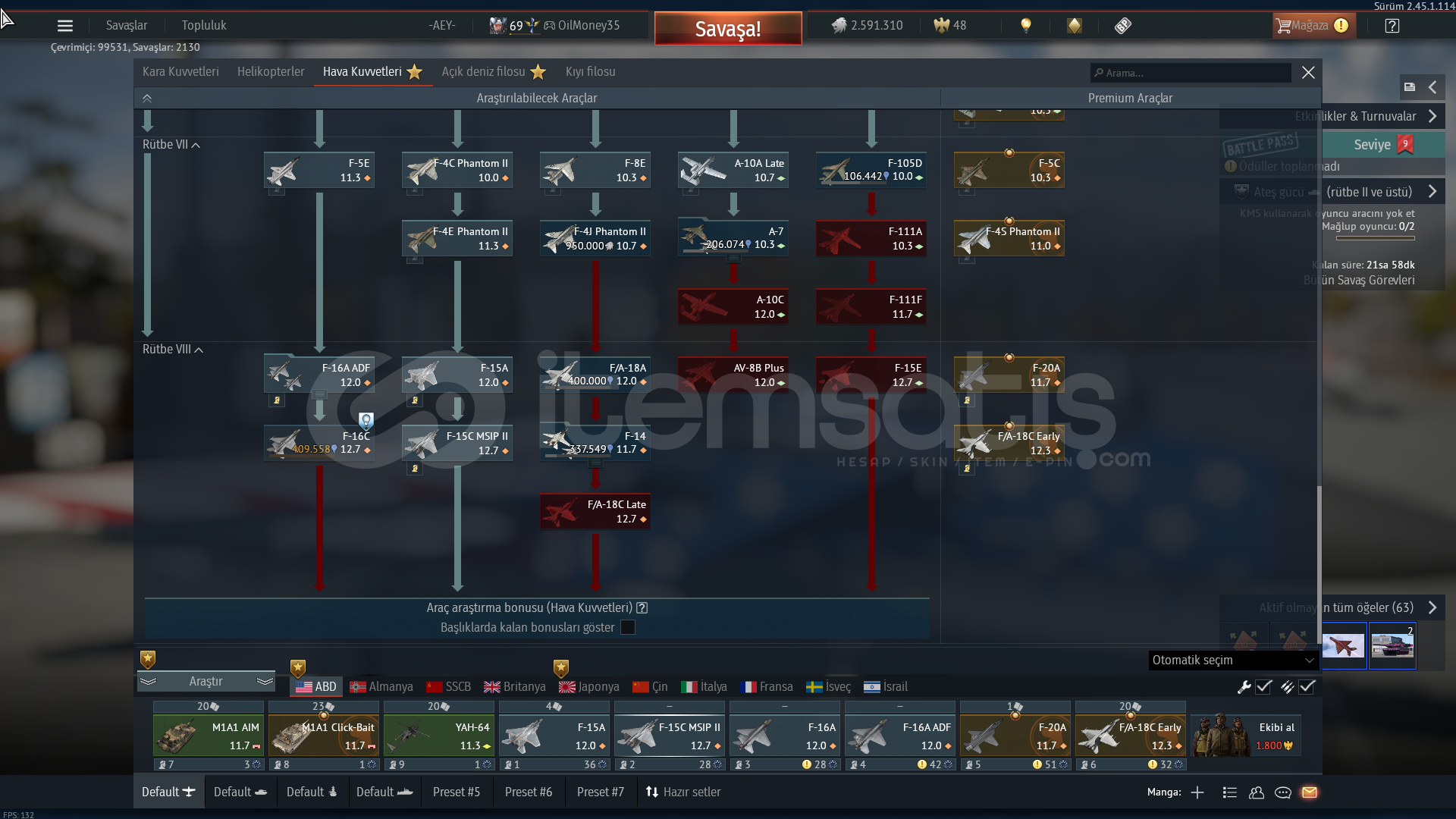The height and width of the screenshot is (819, 1456).
Task: Open the Topluluk menu
Action: coord(204,26)
